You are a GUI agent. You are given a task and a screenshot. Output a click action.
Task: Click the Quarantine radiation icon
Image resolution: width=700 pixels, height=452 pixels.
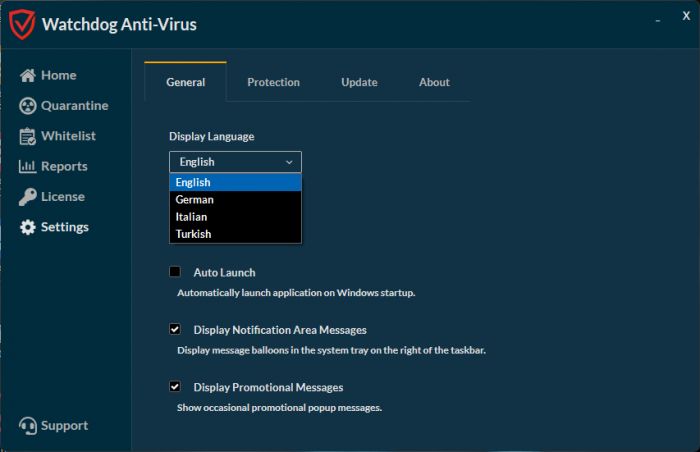click(x=28, y=106)
